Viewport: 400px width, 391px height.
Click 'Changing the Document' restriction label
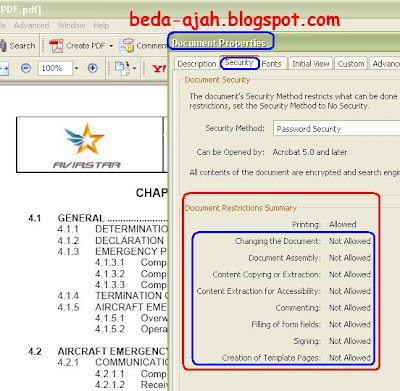click(278, 241)
